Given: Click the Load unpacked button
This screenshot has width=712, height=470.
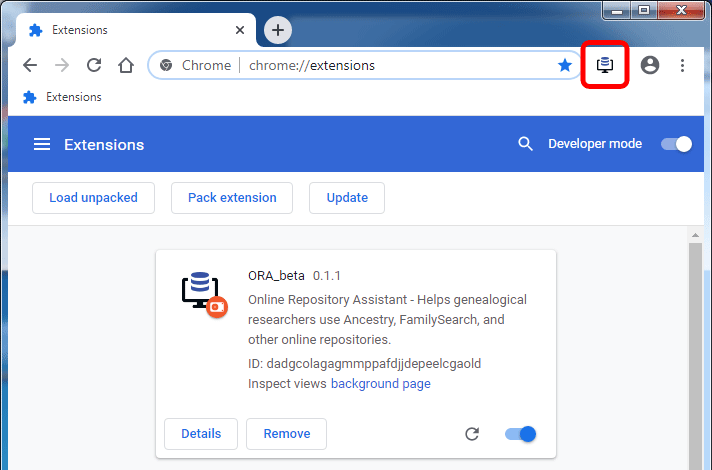Looking at the screenshot, I should coord(94,198).
